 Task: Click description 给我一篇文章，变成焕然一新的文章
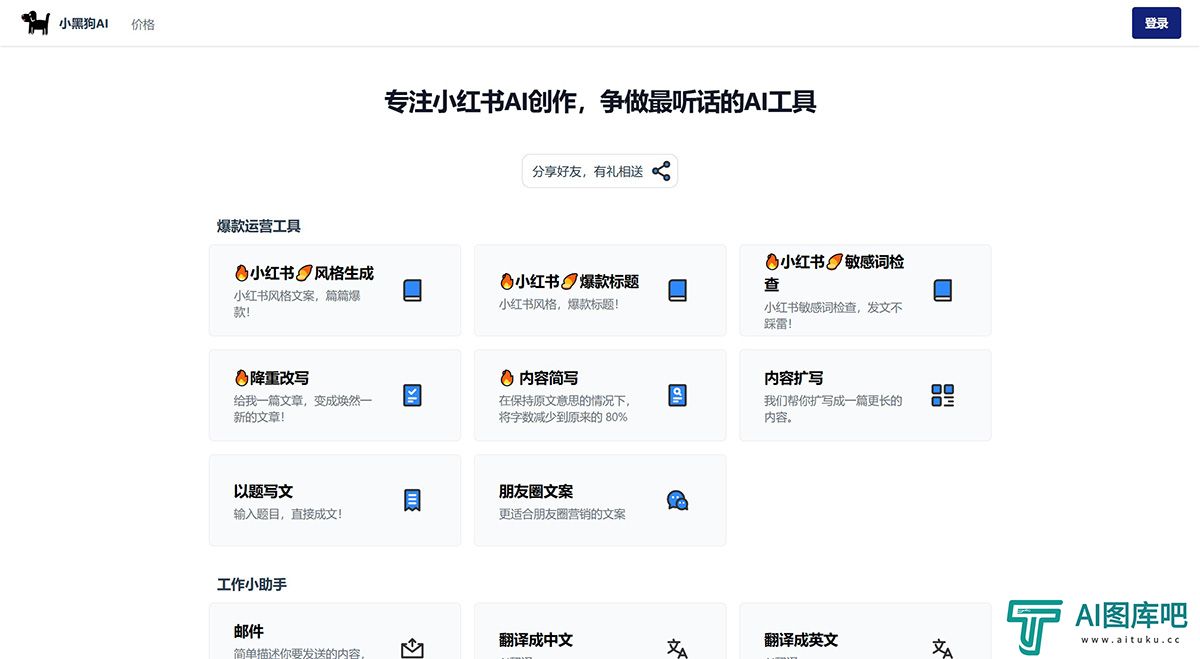point(303,408)
